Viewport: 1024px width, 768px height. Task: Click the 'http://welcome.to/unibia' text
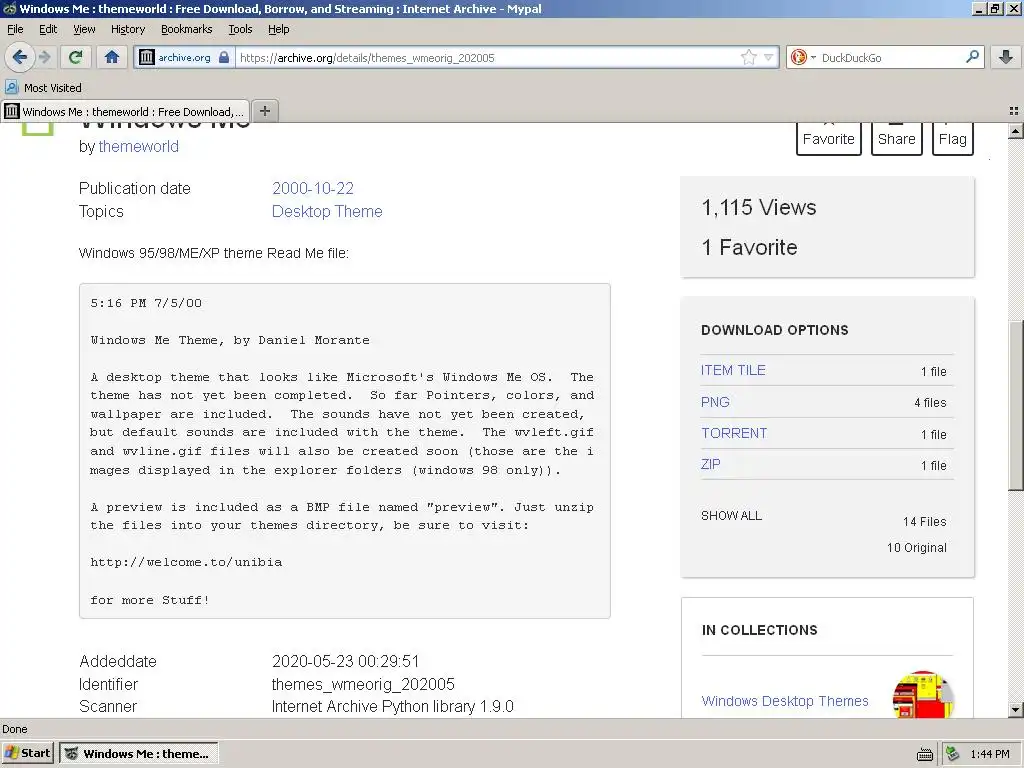(x=186, y=562)
